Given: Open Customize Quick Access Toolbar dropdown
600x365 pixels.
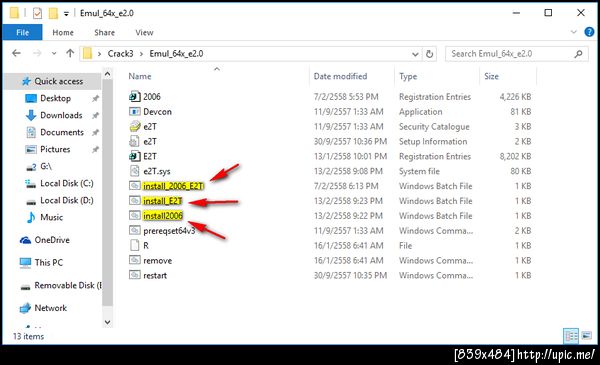Looking at the screenshot, I should pos(66,14).
